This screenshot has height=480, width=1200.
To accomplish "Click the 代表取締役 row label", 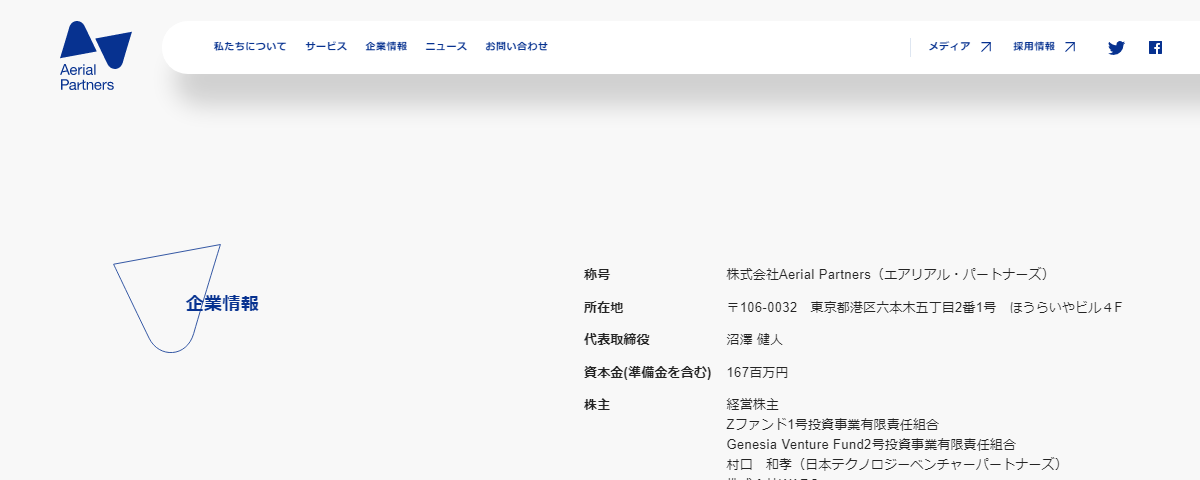I will [616, 340].
